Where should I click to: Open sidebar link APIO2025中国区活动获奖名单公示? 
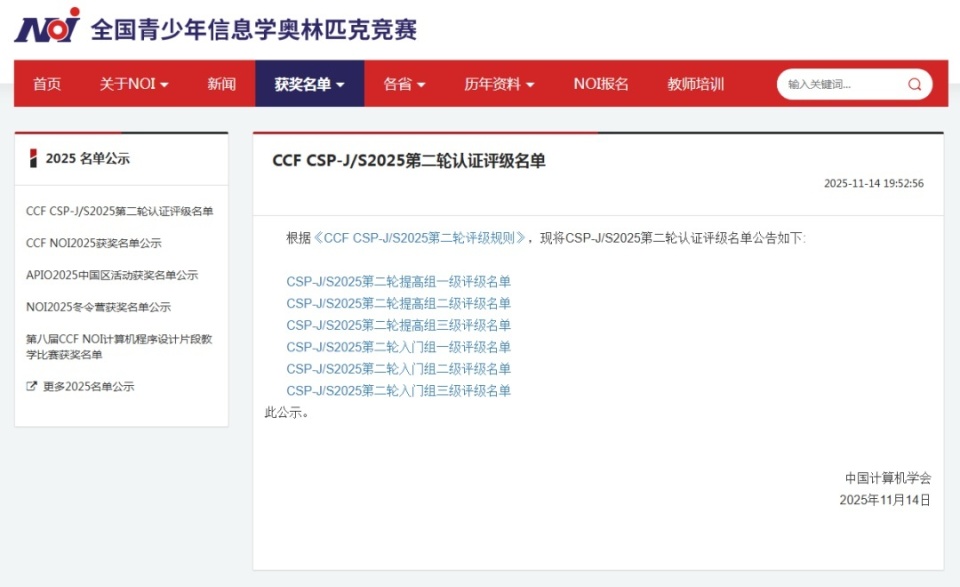[x=112, y=275]
